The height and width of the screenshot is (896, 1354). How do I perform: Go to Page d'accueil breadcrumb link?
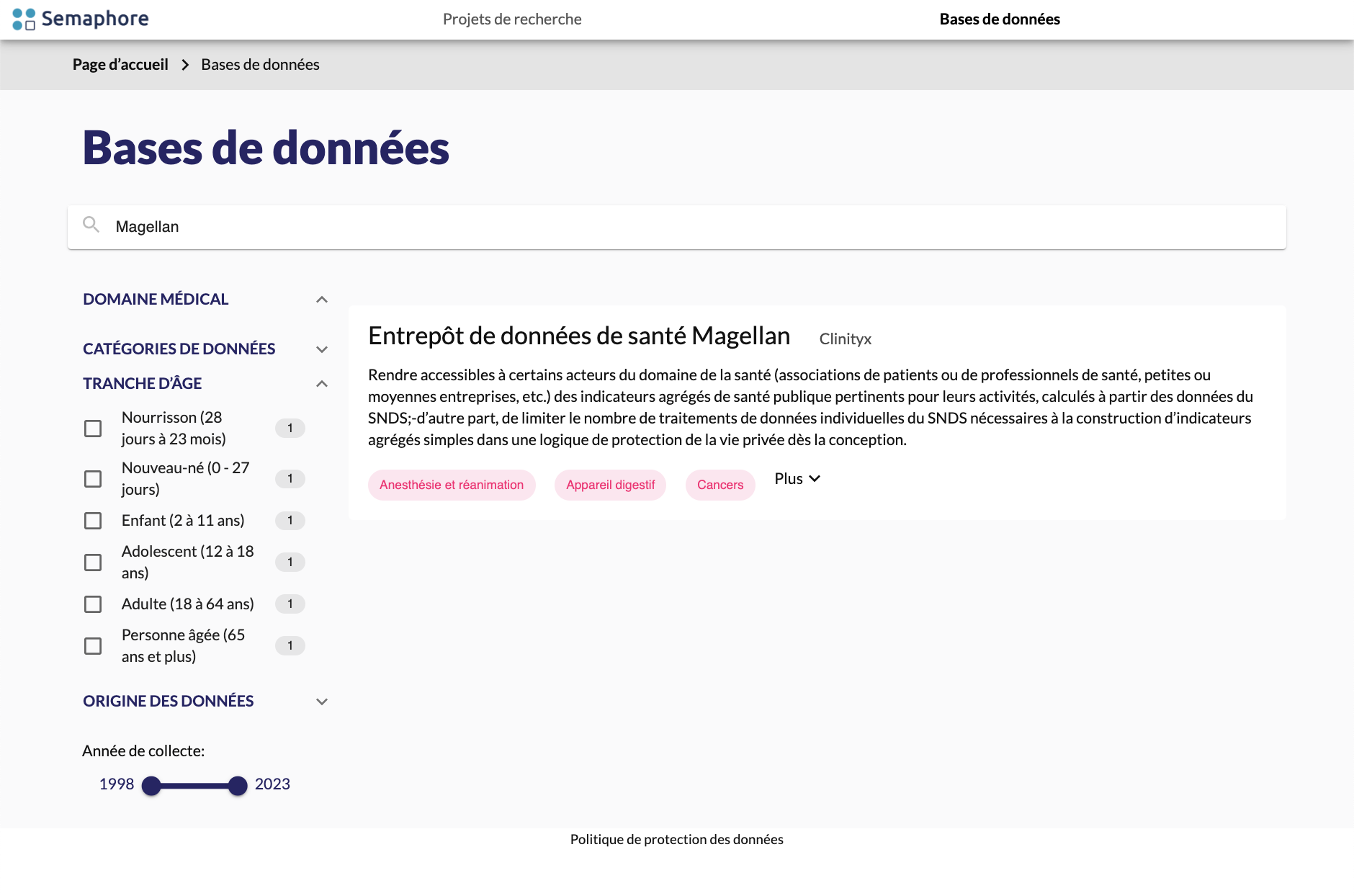point(120,65)
